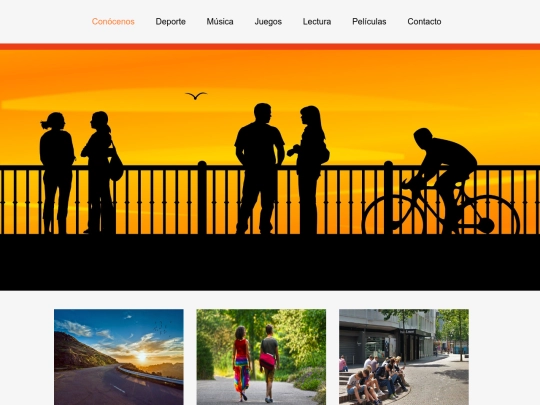Click the Lectura navigation link
This screenshot has height=405, width=540.
[317, 22]
